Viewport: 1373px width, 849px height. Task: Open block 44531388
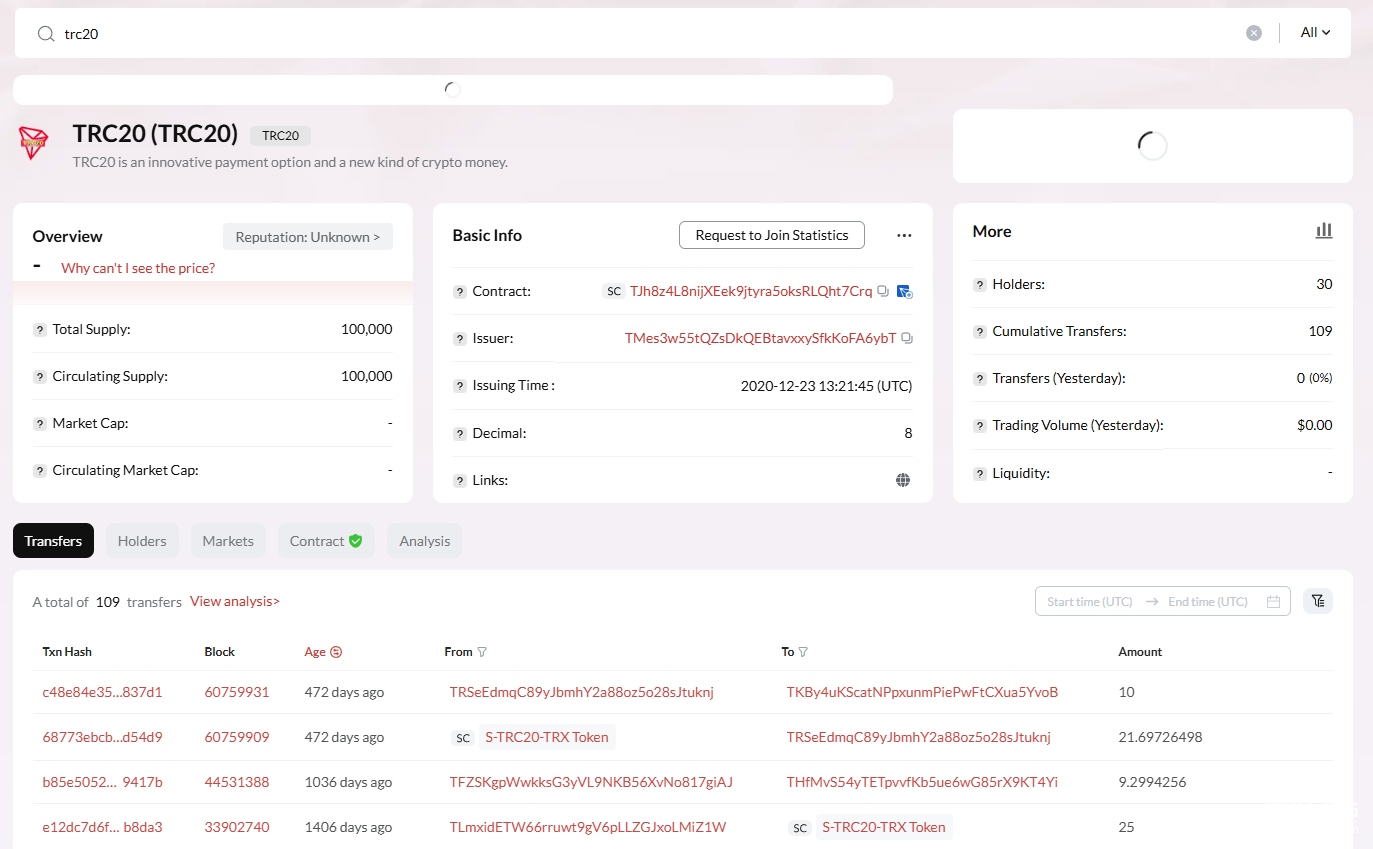(x=237, y=782)
